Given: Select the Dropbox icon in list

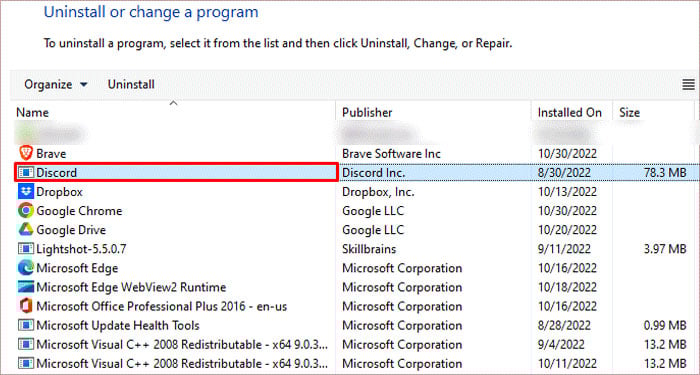Looking at the screenshot, I should (26, 192).
